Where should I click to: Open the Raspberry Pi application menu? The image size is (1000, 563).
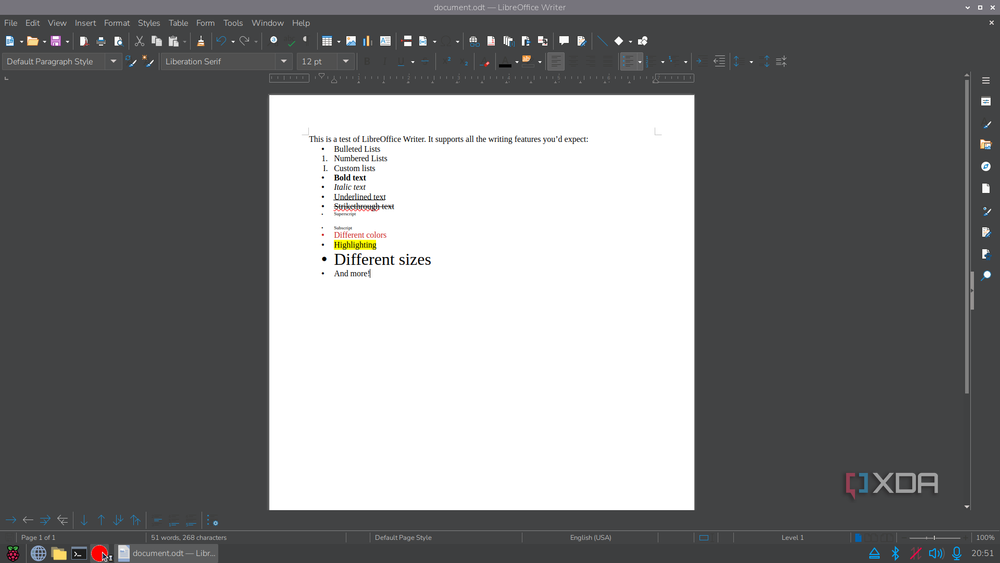tap(13, 553)
